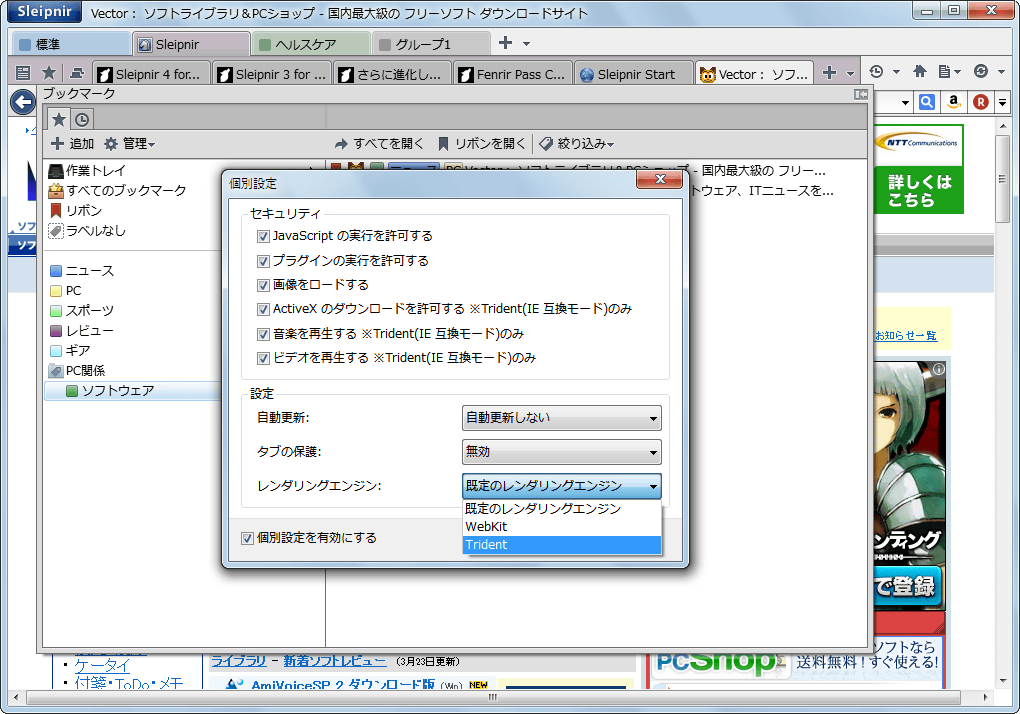
Task: Choose 既定のレンダリングエンジン in the list
Action: pos(561,509)
